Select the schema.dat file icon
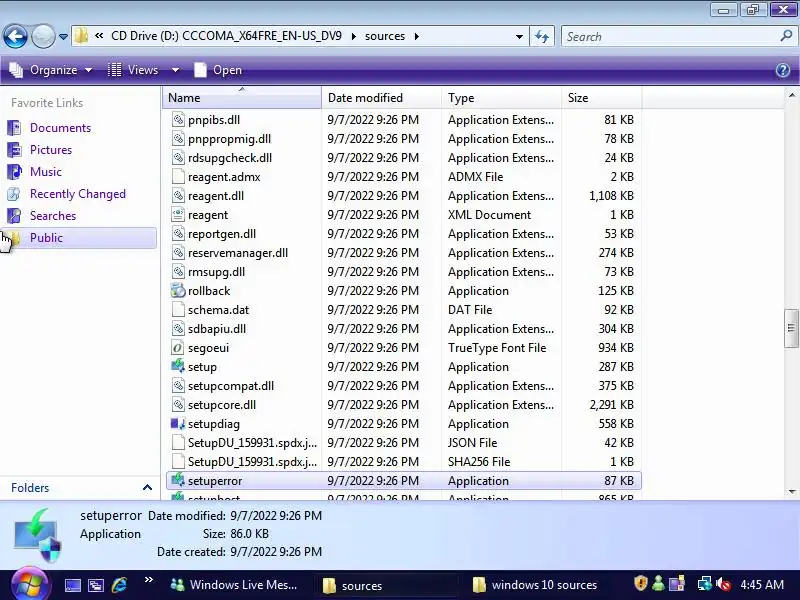This screenshot has width=800, height=600. pyautogui.click(x=178, y=309)
